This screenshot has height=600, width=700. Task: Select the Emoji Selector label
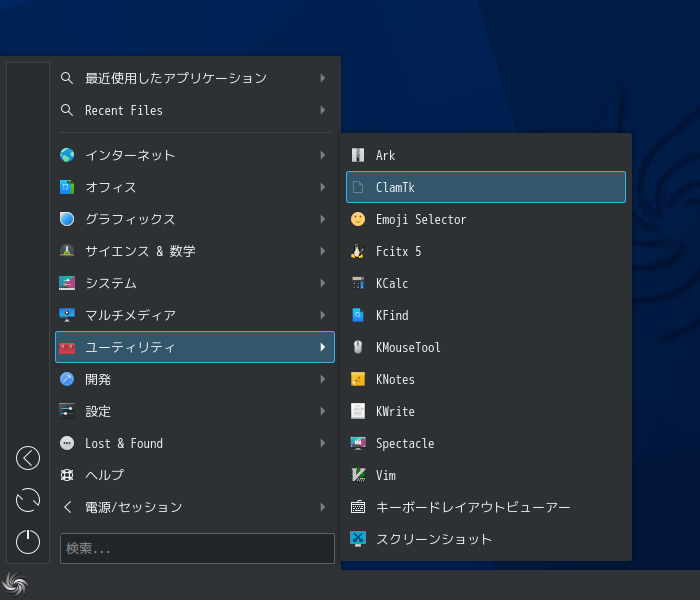[421, 219]
